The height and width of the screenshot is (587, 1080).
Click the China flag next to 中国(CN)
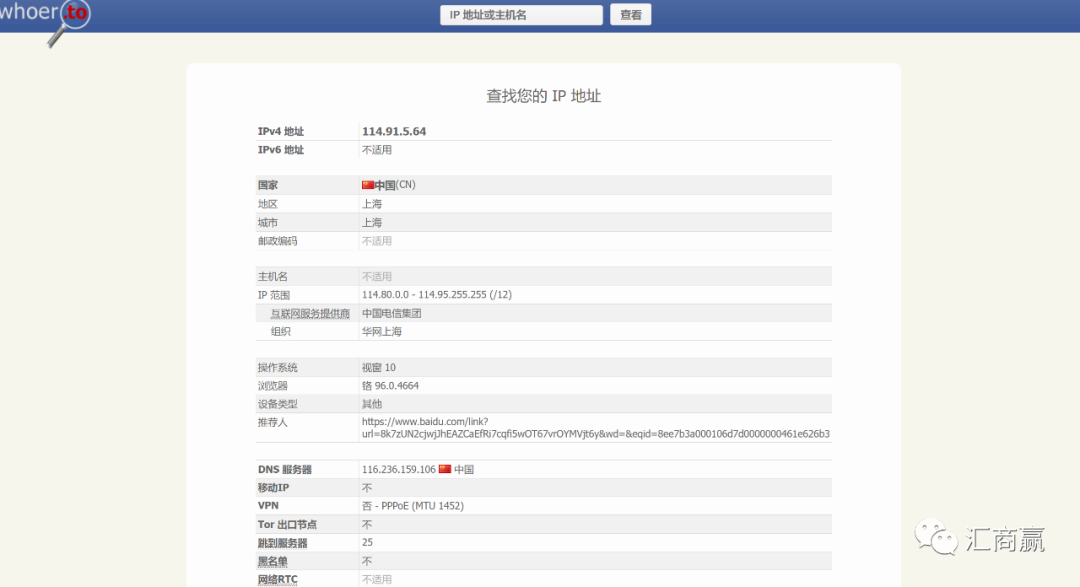pyautogui.click(x=368, y=185)
